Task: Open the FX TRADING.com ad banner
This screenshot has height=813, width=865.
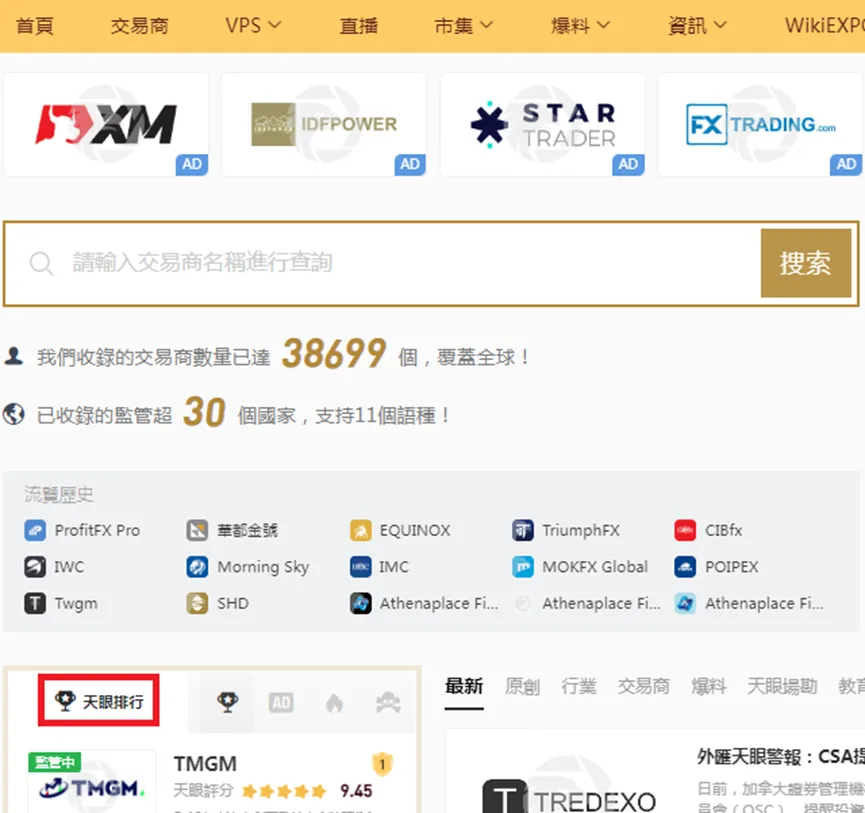Action: tap(760, 125)
